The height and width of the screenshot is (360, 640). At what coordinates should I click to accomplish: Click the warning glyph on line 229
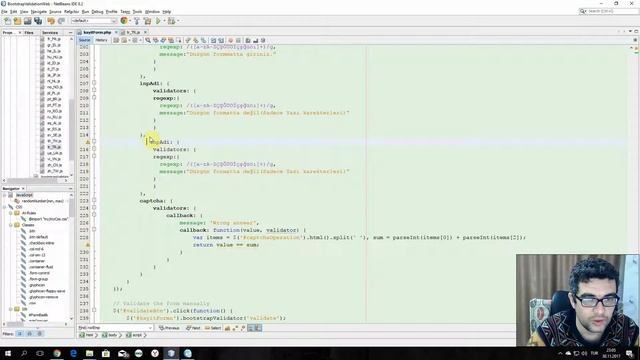87,245
